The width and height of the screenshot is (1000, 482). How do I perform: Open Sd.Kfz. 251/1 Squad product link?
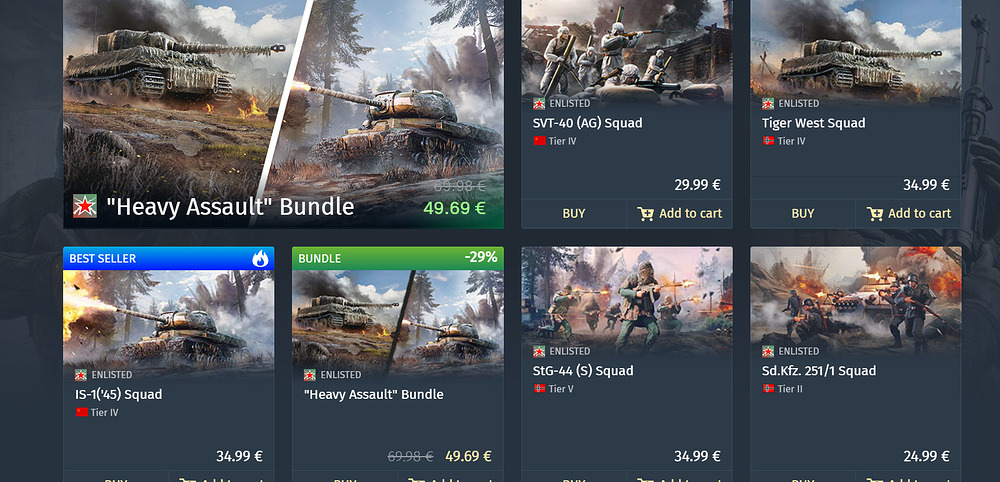point(819,370)
